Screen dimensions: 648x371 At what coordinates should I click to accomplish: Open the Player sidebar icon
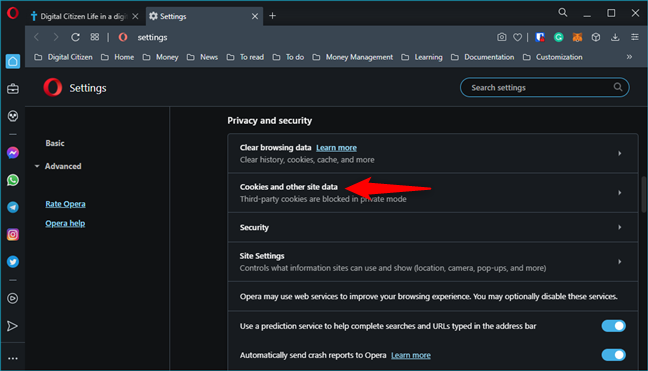(13, 298)
